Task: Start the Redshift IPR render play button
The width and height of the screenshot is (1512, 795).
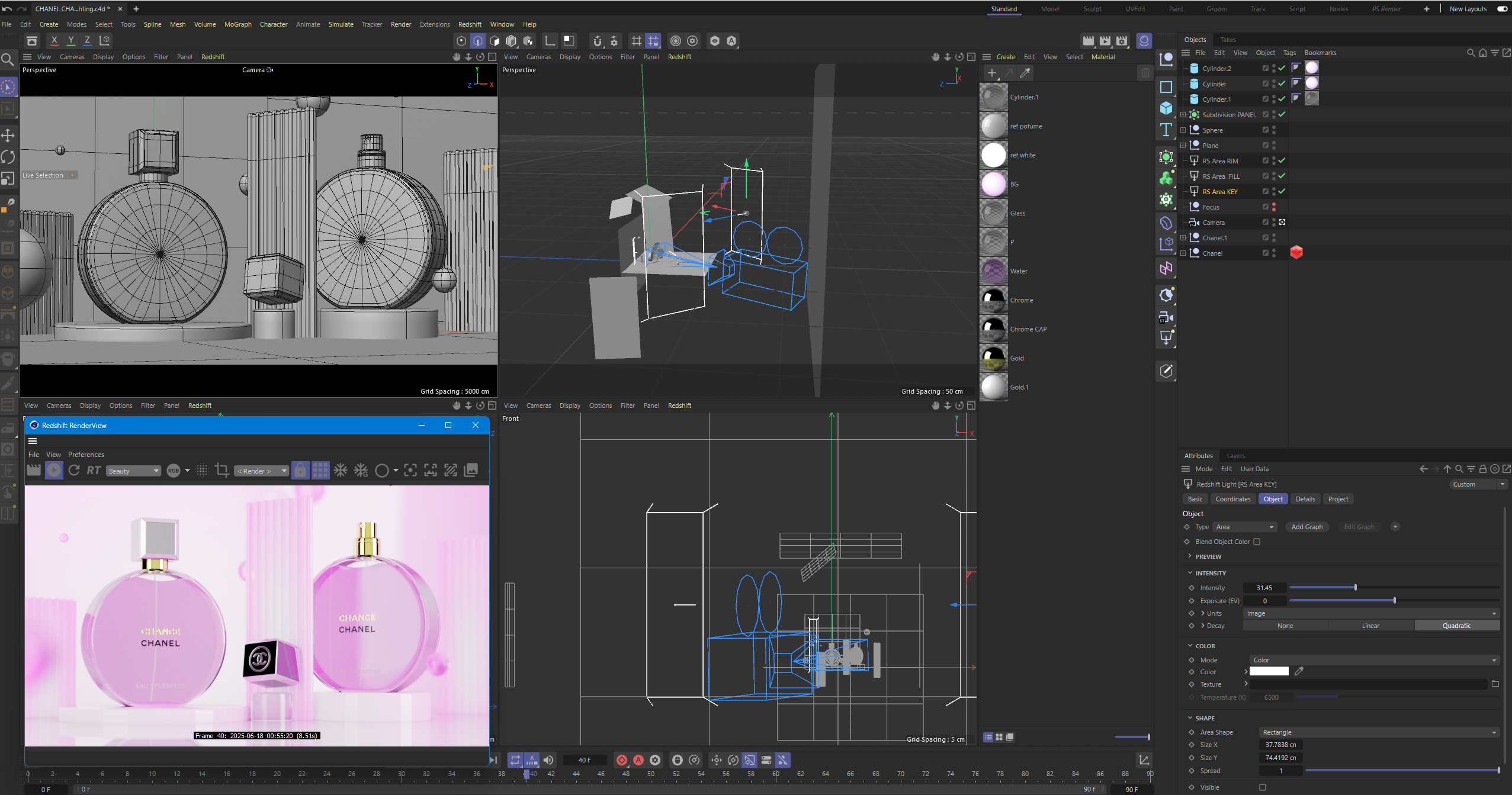Action: [x=54, y=470]
